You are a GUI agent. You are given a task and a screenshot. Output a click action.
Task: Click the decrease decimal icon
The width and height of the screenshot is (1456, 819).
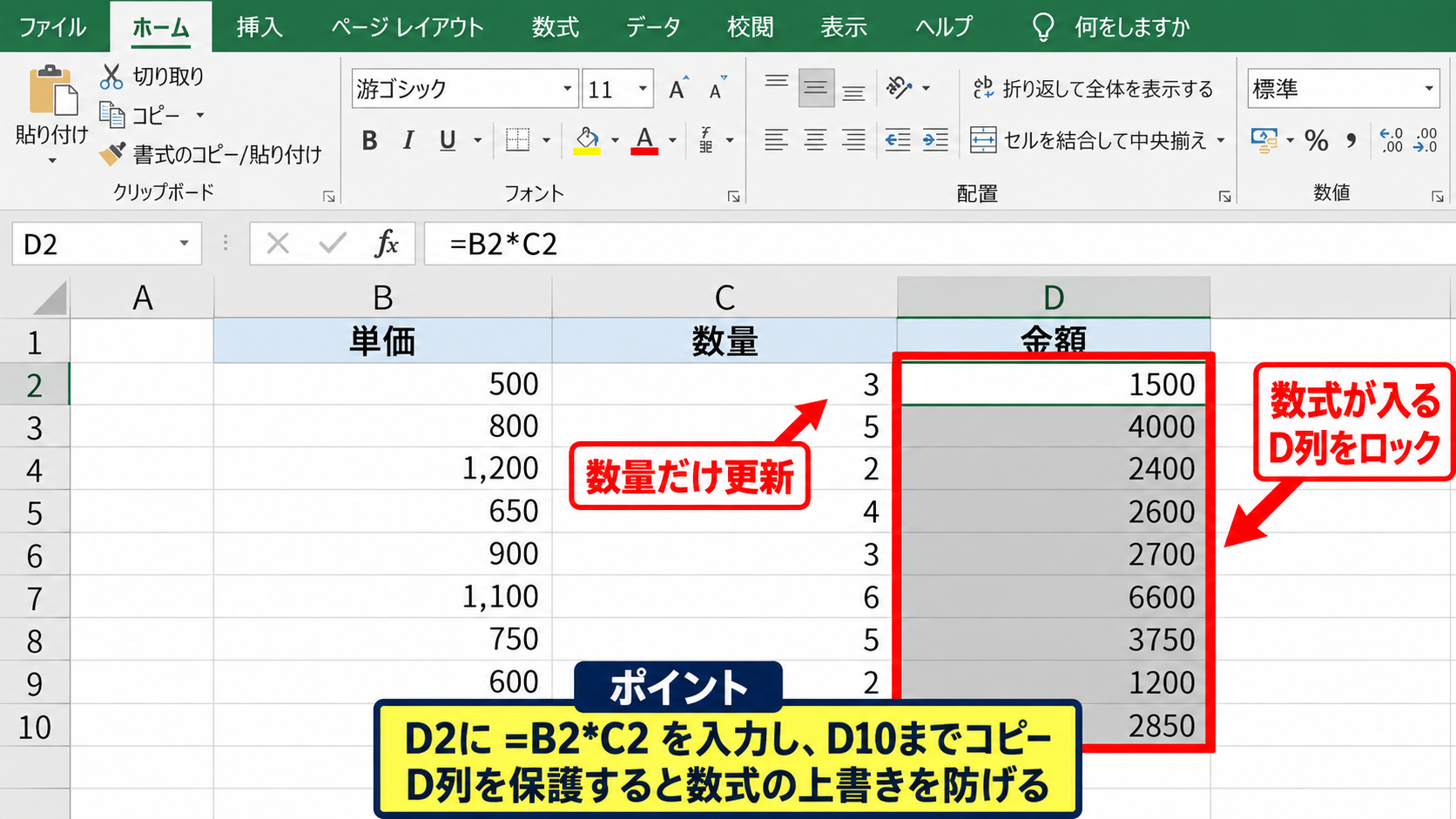tap(1426, 140)
